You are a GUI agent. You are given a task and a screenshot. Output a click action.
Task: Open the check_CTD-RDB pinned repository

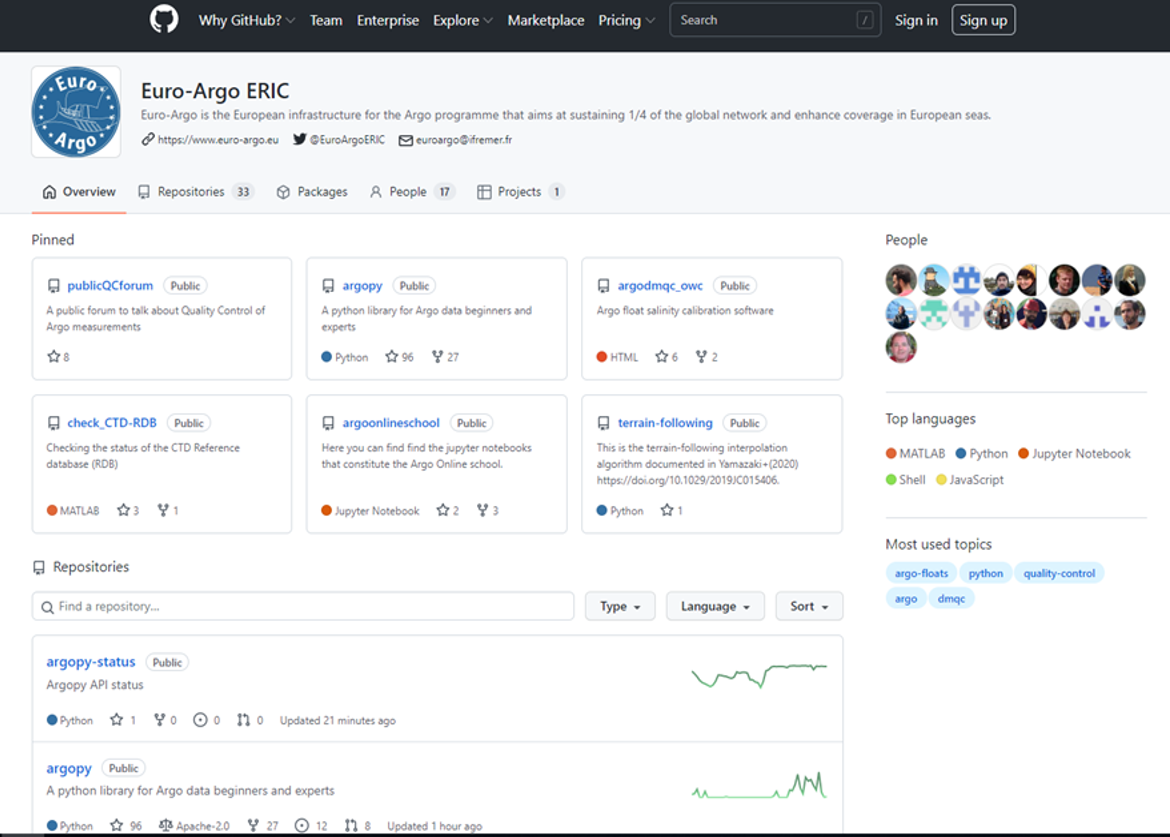click(x=112, y=423)
